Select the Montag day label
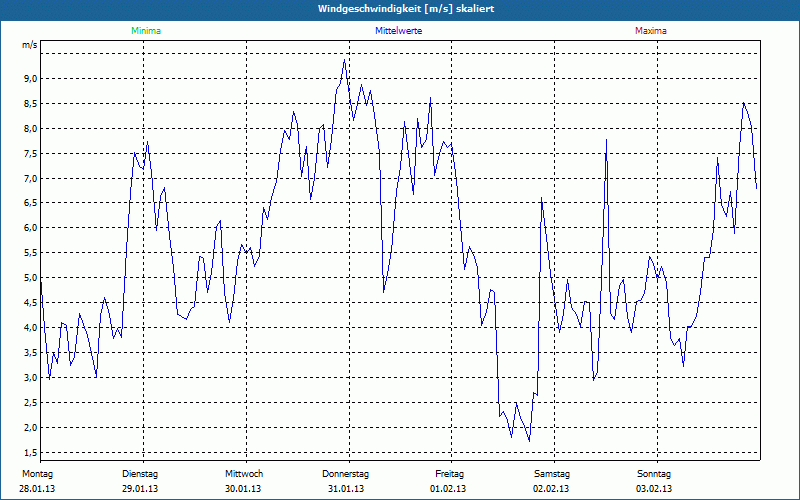Screen dimensions: 800x500 pos(37,474)
